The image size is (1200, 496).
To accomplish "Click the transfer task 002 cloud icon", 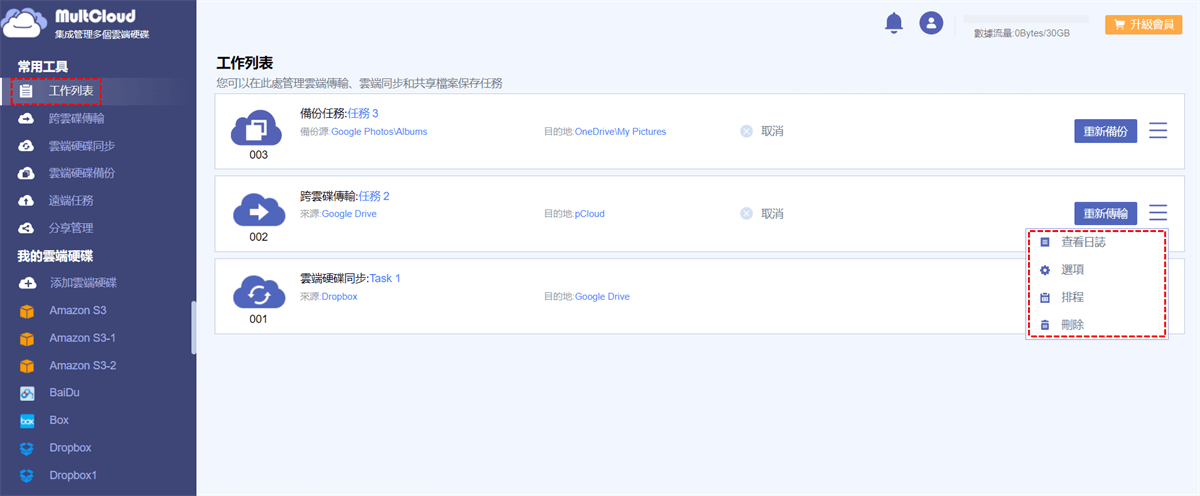I will pos(257,211).
